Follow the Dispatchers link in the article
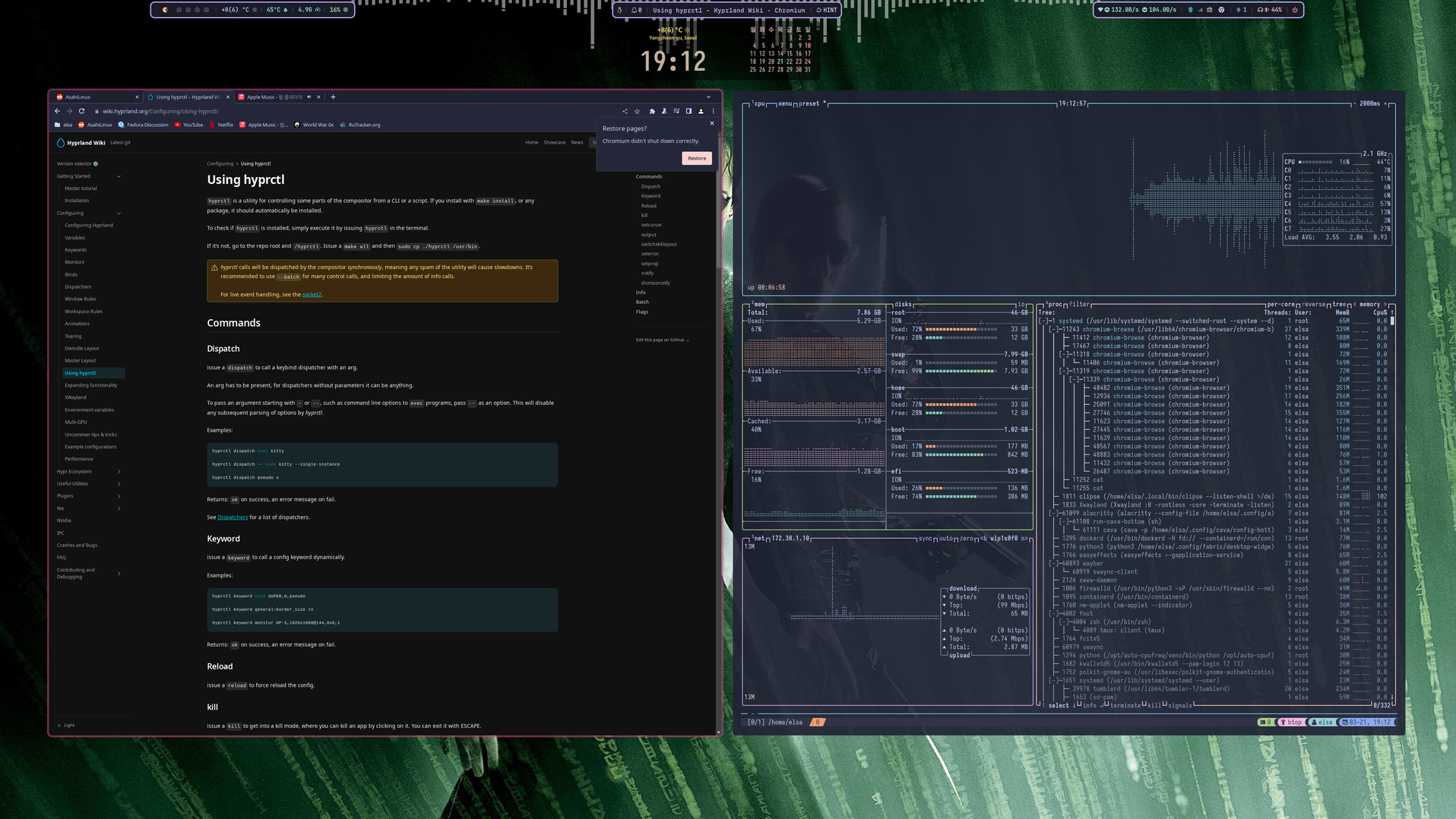Viewport: 1456px width, 819px height. (233, 517)
